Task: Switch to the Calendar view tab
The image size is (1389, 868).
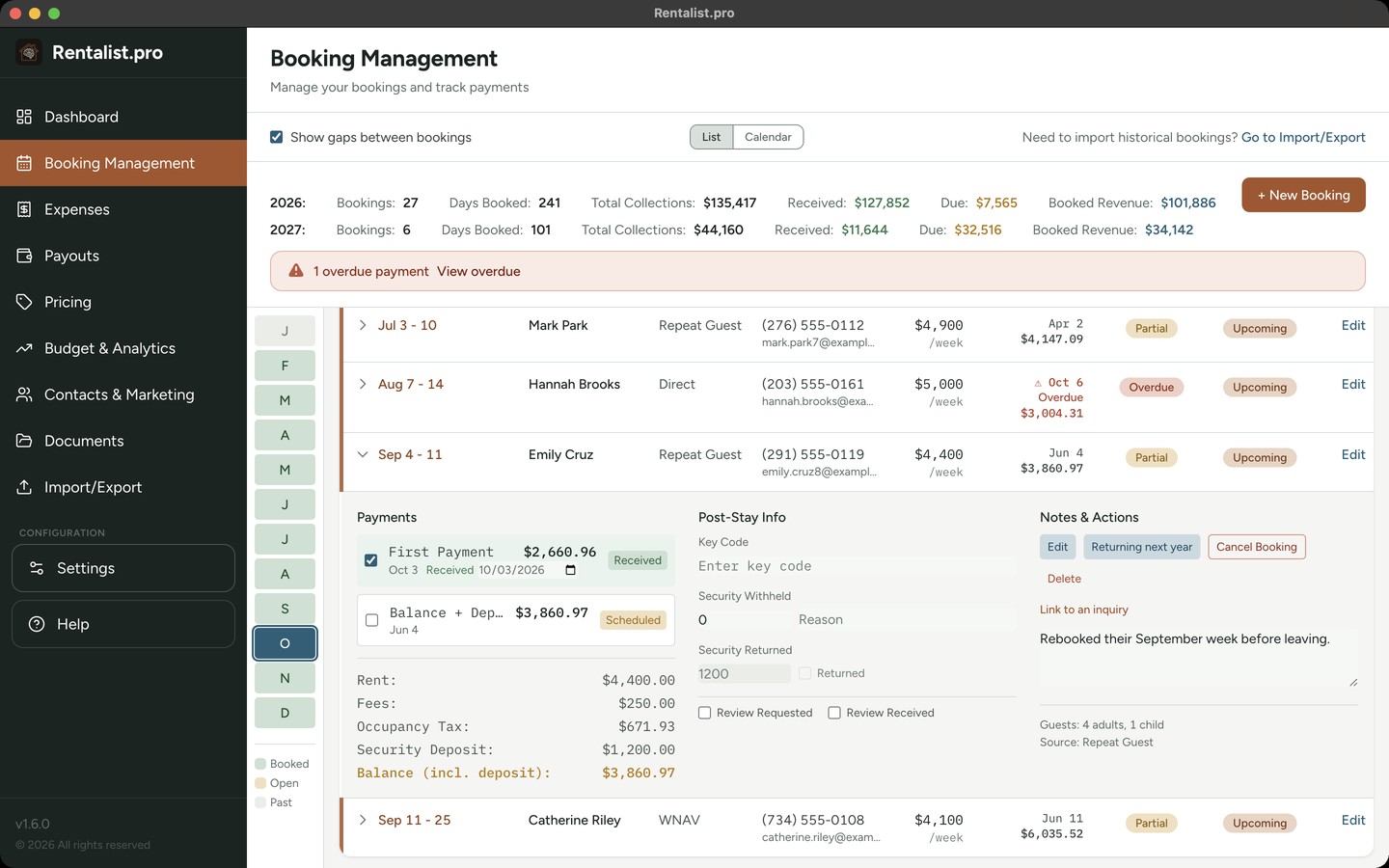Action: (768, 137)
